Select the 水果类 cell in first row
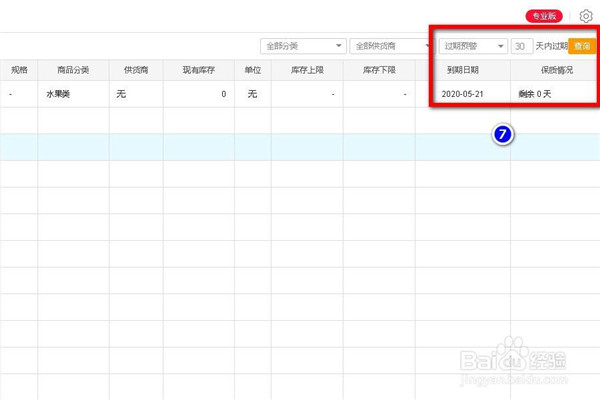Screen dimensions: 600x400 click(59, 94)
